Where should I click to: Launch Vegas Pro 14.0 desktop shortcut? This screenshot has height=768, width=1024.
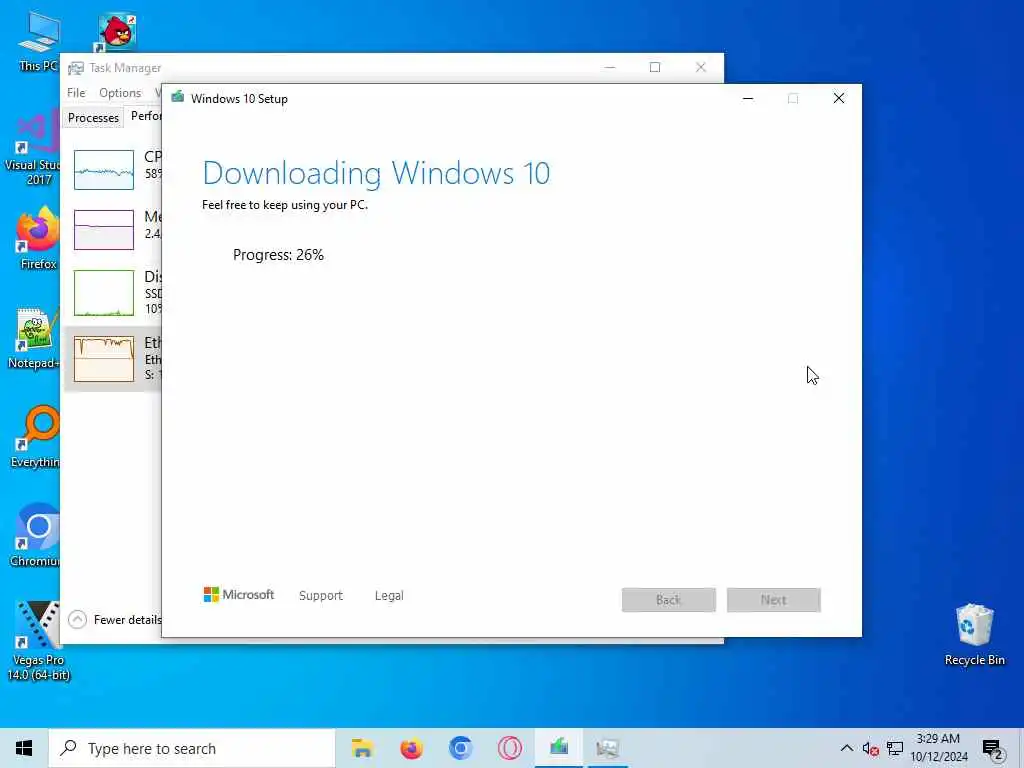point(38,641)
